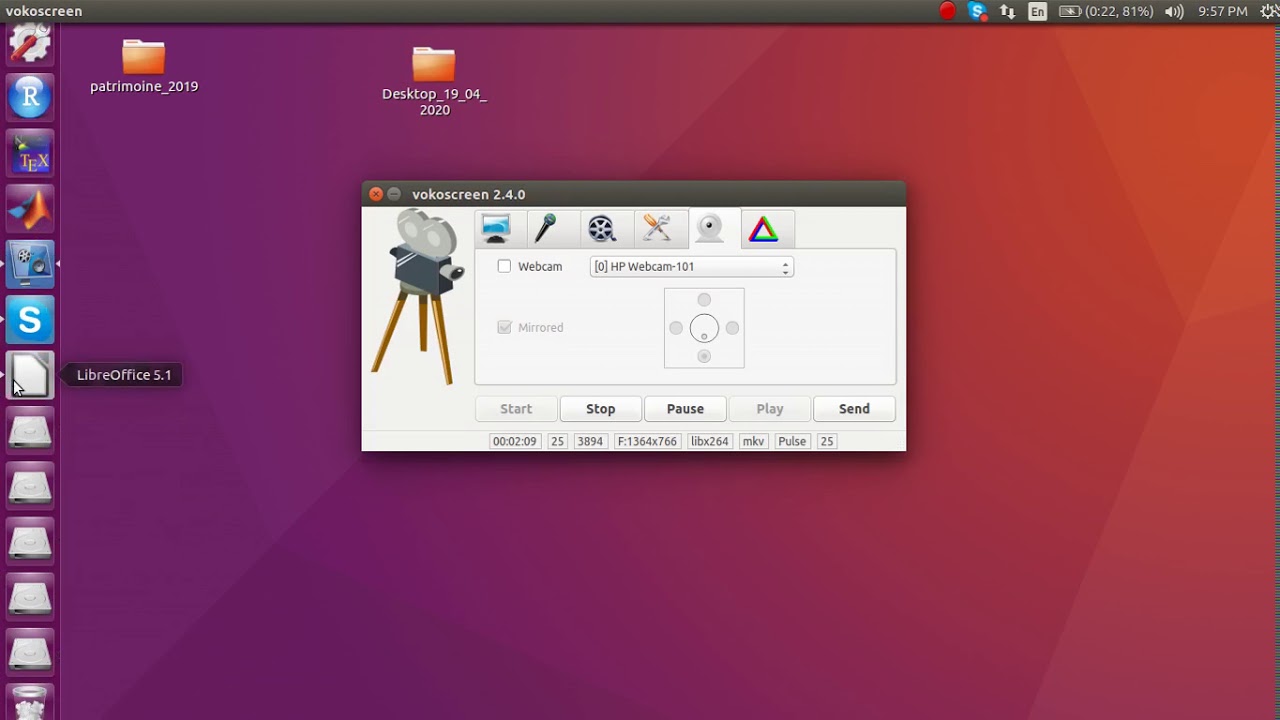Click the vokoscreen launcher in the dock

30,265
